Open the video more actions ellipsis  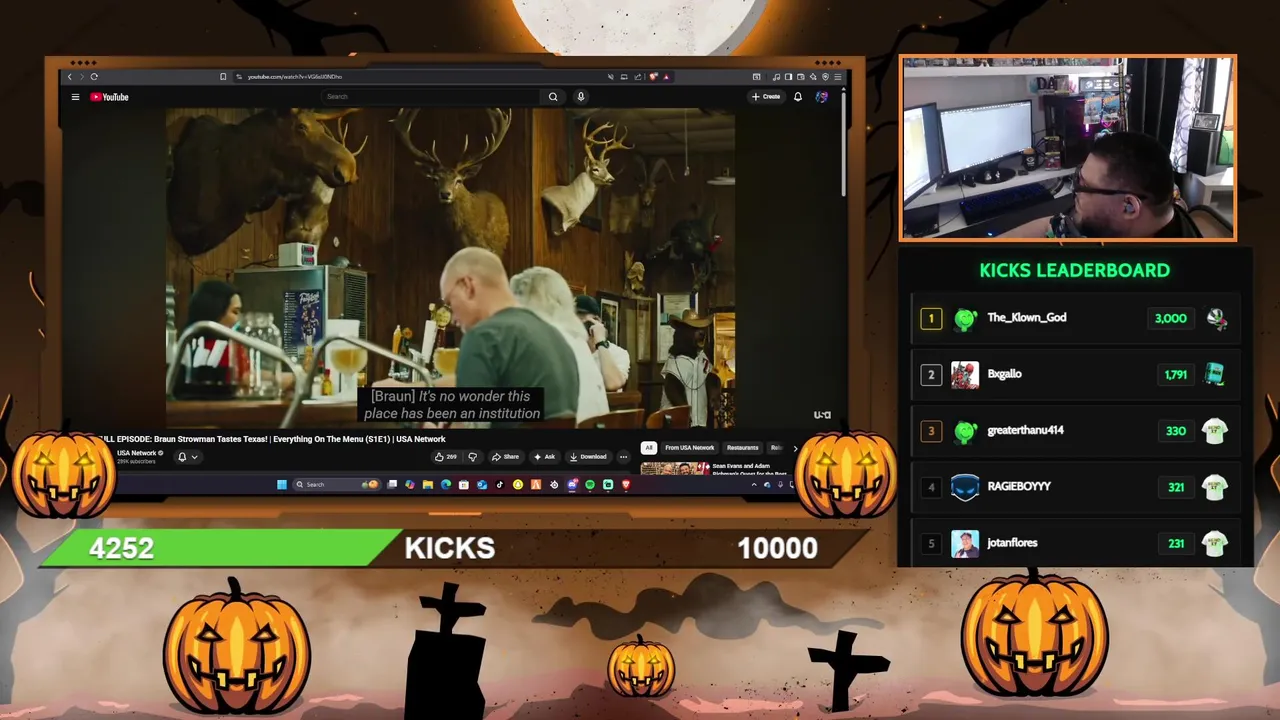623,457
